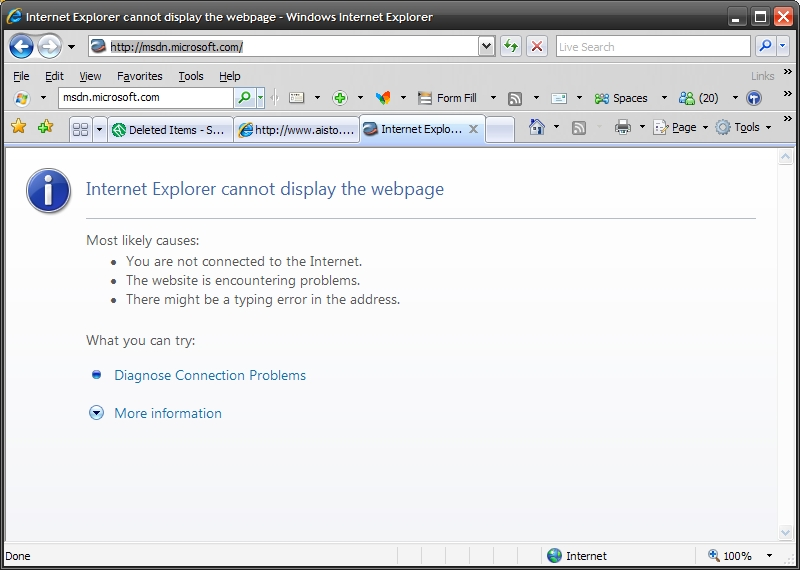This screenshot has width=800, height=570.
Task: Expand the More information section
Action: [x=96, y=412]
